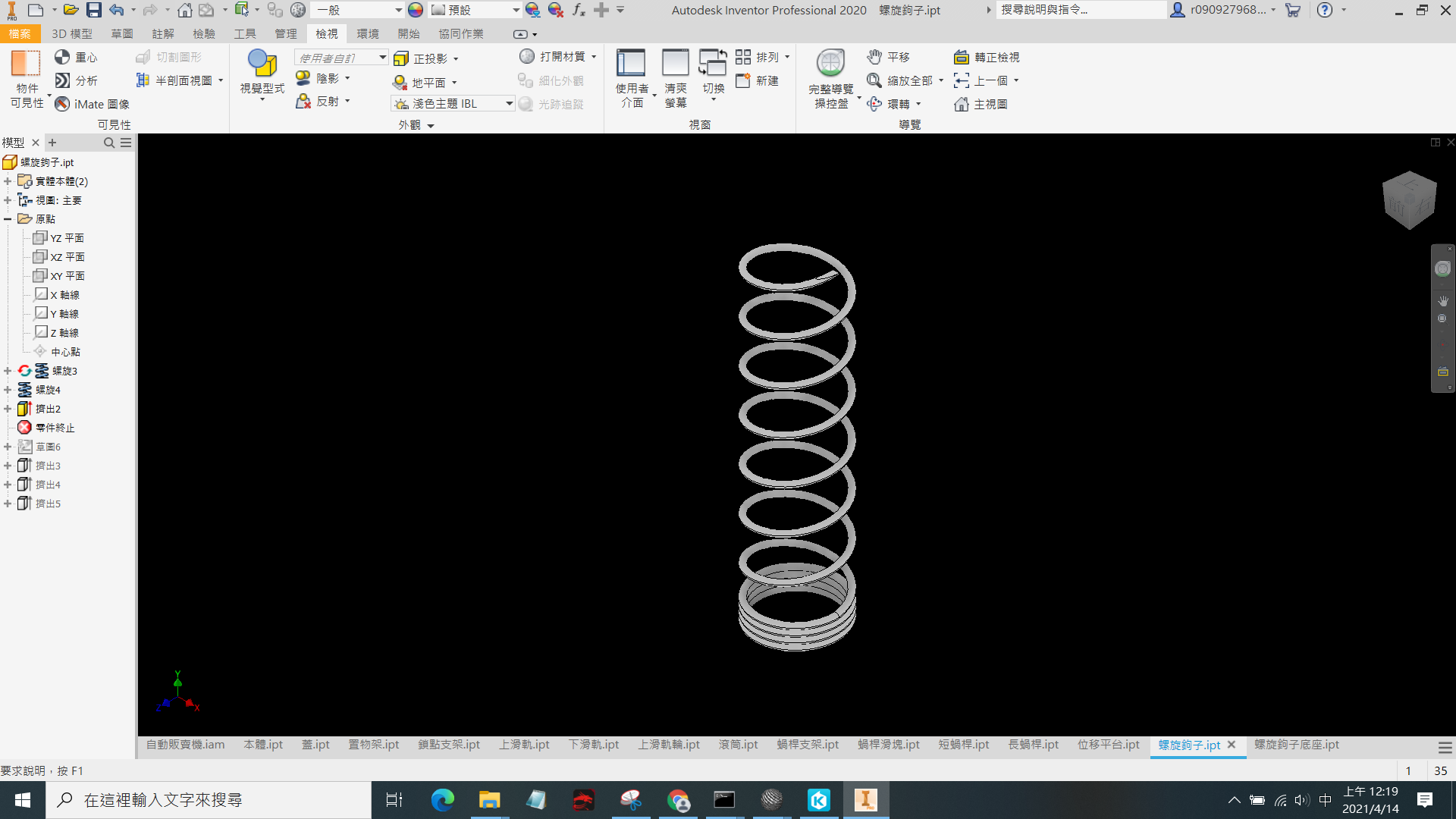Switch to 環境 ribbon tab

coord(368,33)
